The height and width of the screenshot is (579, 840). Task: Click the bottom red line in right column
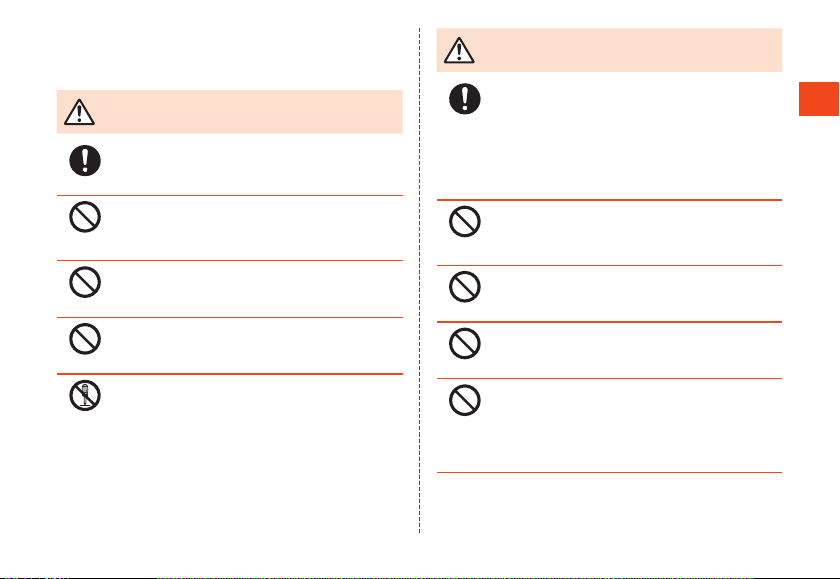609,472
